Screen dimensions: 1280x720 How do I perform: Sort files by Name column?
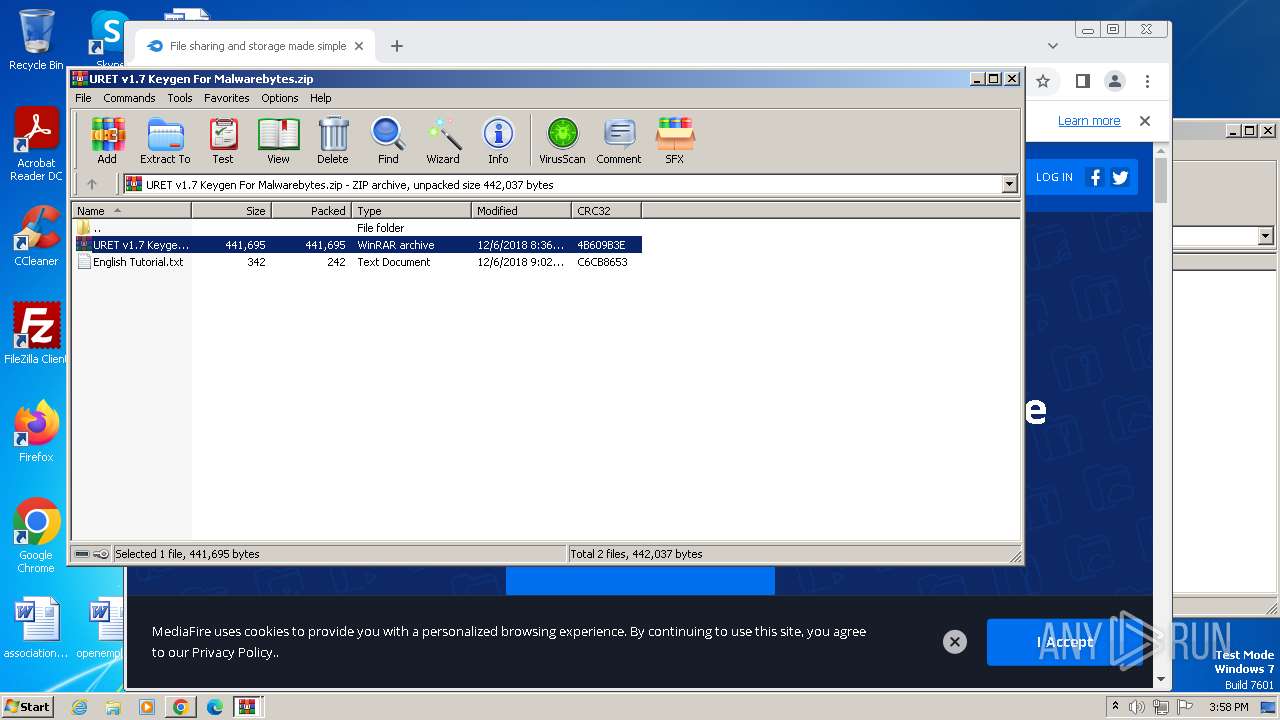131,210
